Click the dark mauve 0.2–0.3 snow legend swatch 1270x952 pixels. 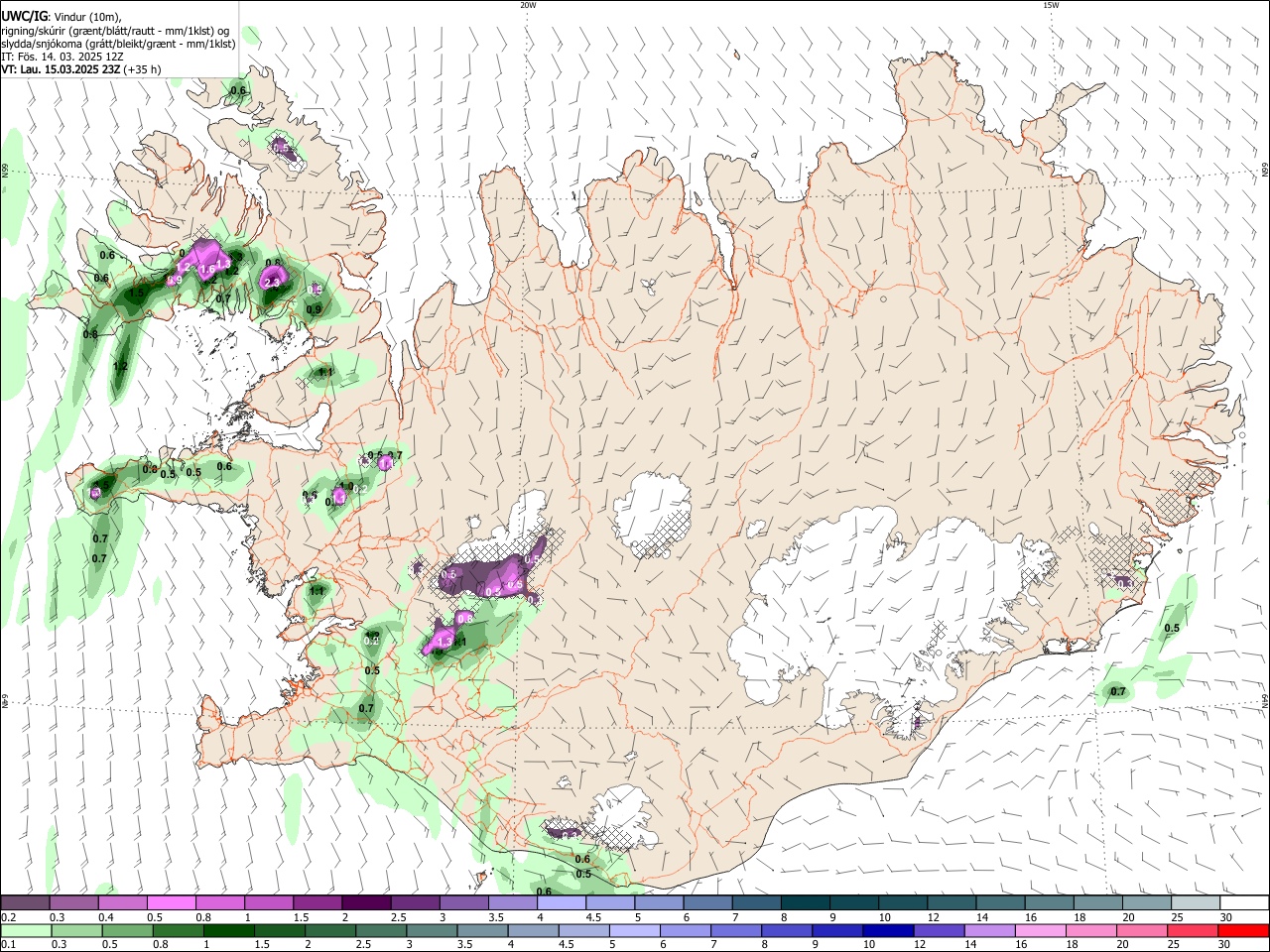[x=25, y=903]
